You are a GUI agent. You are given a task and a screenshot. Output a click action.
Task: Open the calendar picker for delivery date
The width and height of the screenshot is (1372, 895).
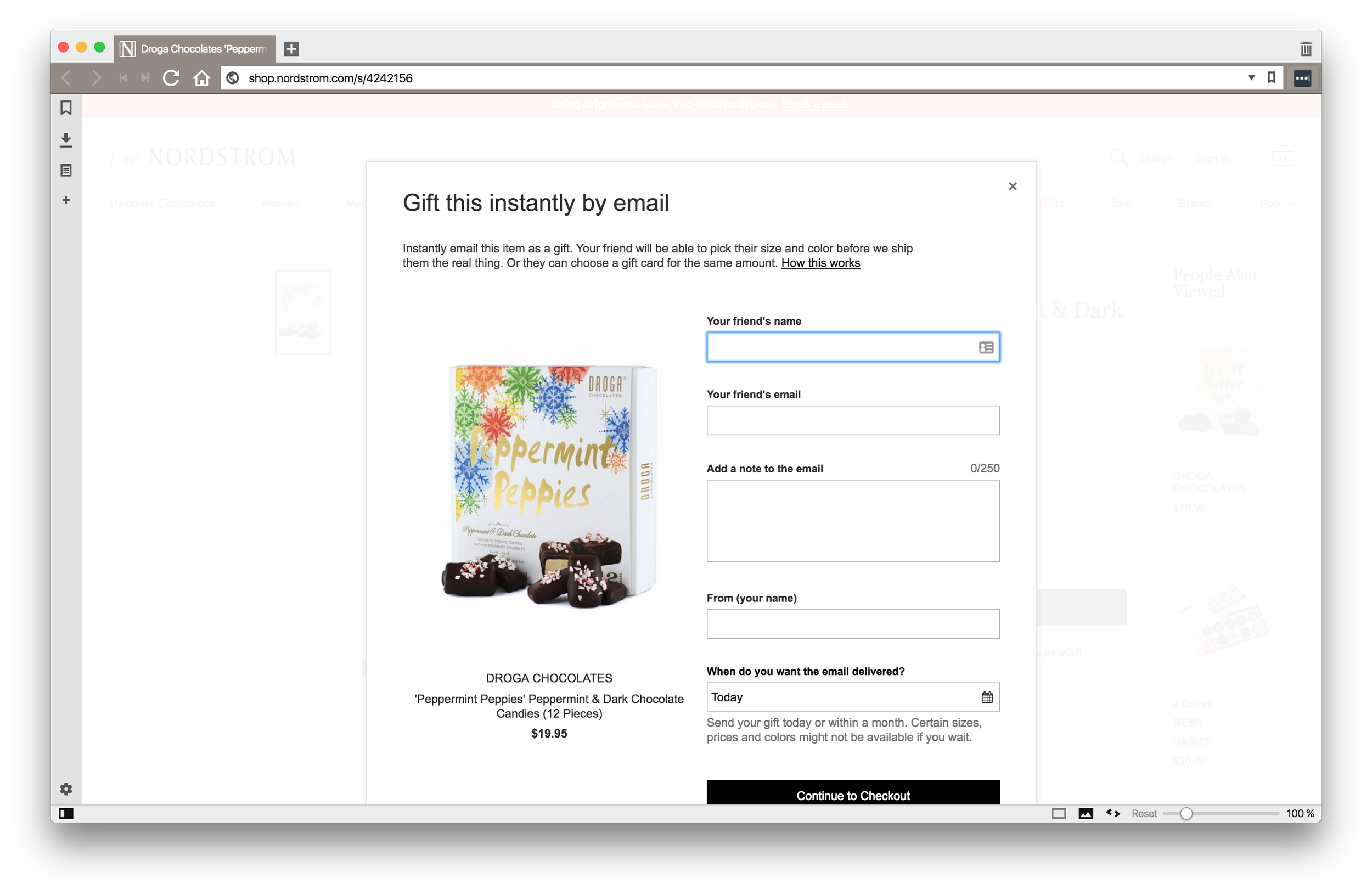tap(987, 697)
